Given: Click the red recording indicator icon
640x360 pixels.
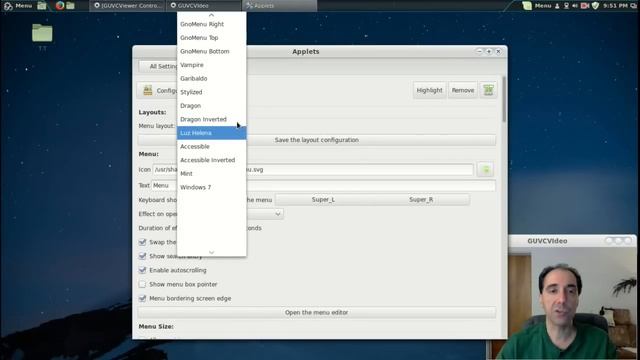Looking at the screenshot, I should tap(585, 6).
